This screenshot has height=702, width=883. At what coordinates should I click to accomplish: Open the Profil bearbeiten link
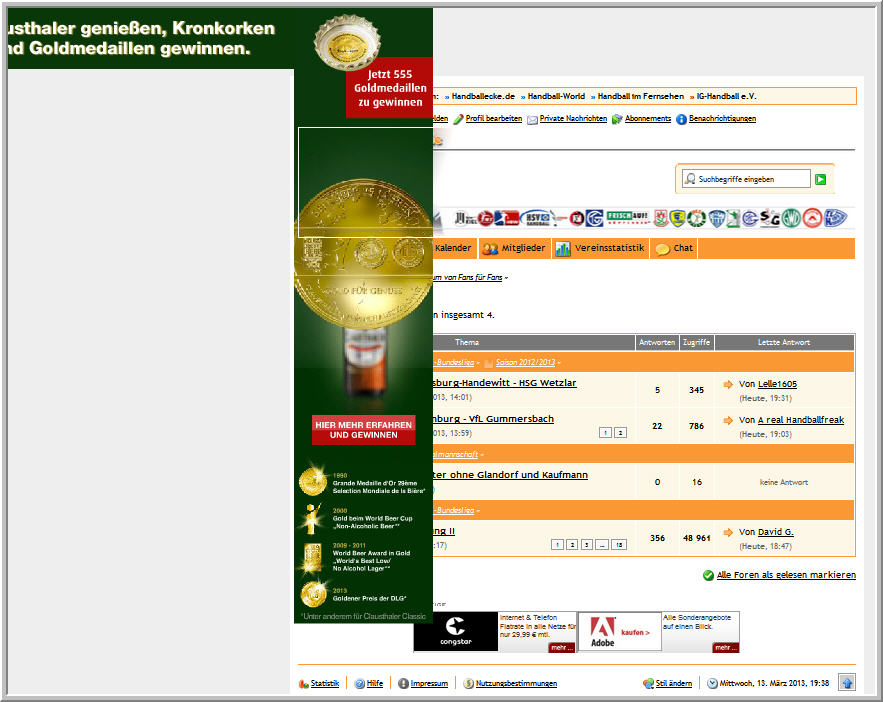(x=493, y=119)
